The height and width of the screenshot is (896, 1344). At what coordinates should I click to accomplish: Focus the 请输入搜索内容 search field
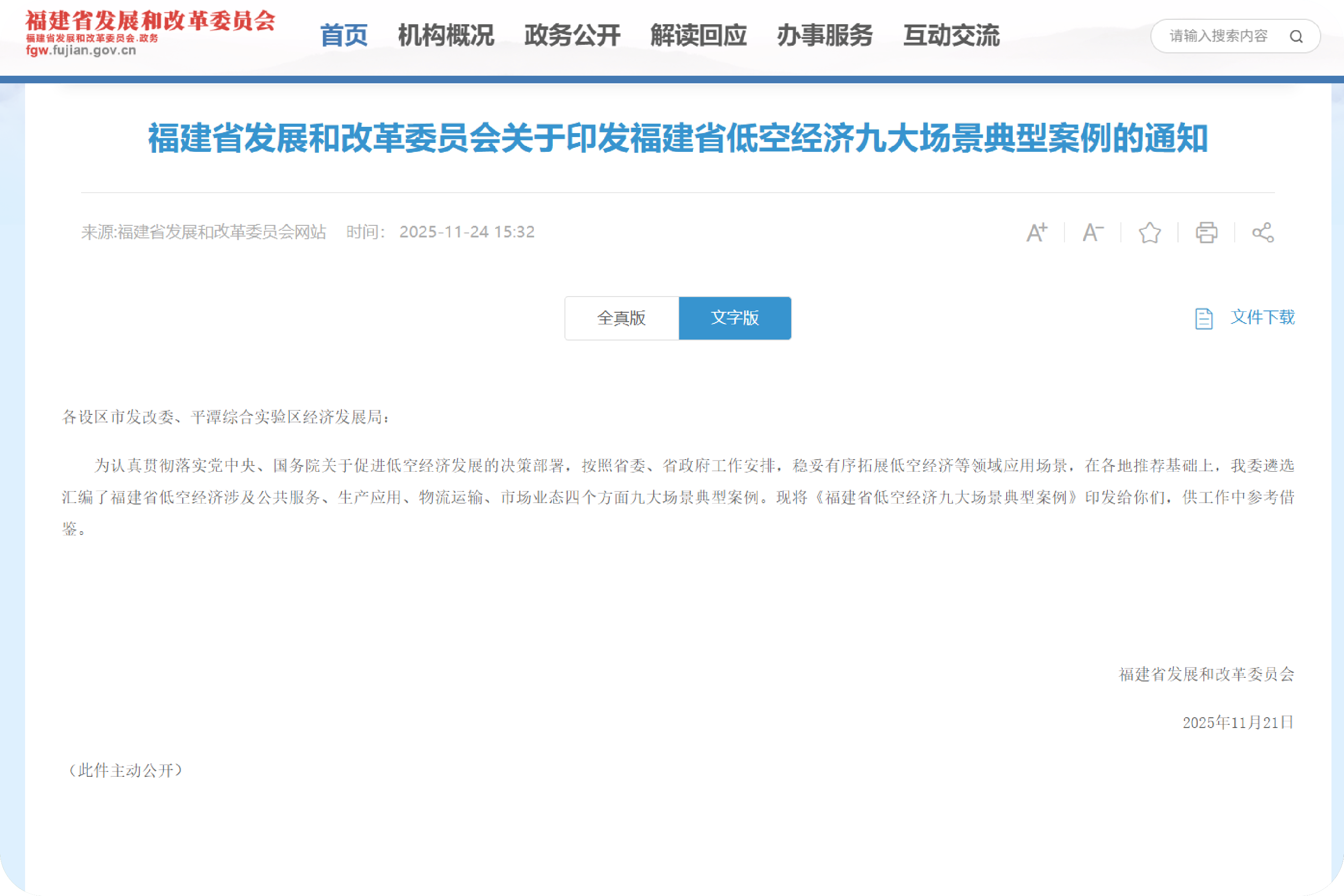[x=1217, y=37]
